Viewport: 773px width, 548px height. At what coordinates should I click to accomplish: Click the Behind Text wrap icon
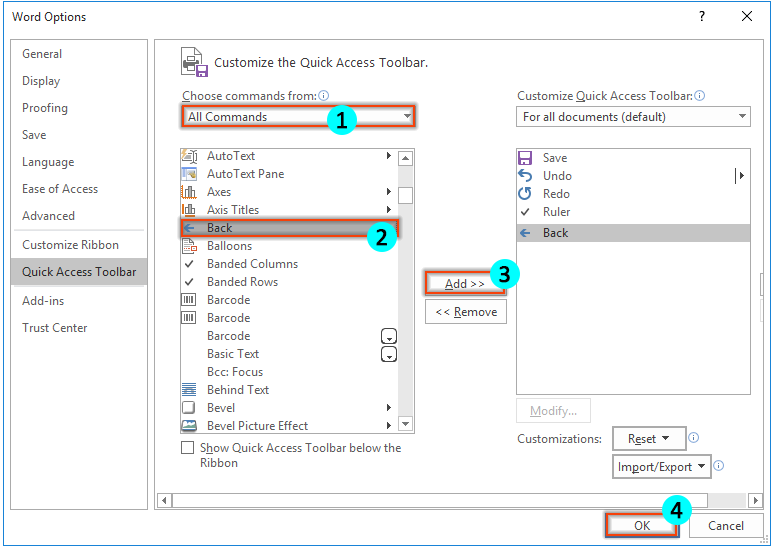pos(189,390)
